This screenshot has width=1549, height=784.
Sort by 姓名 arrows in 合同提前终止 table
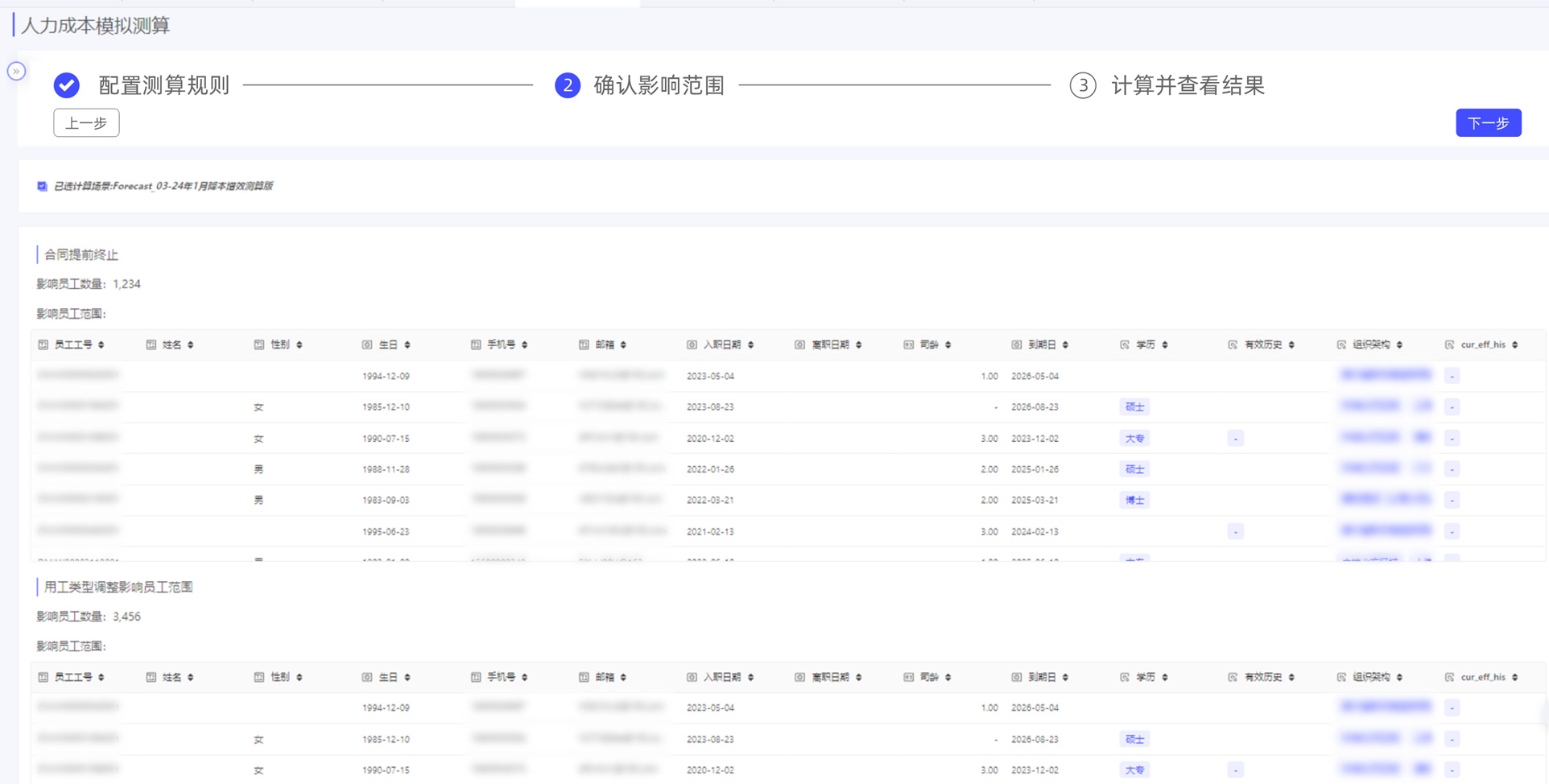(x=191, y=345)
